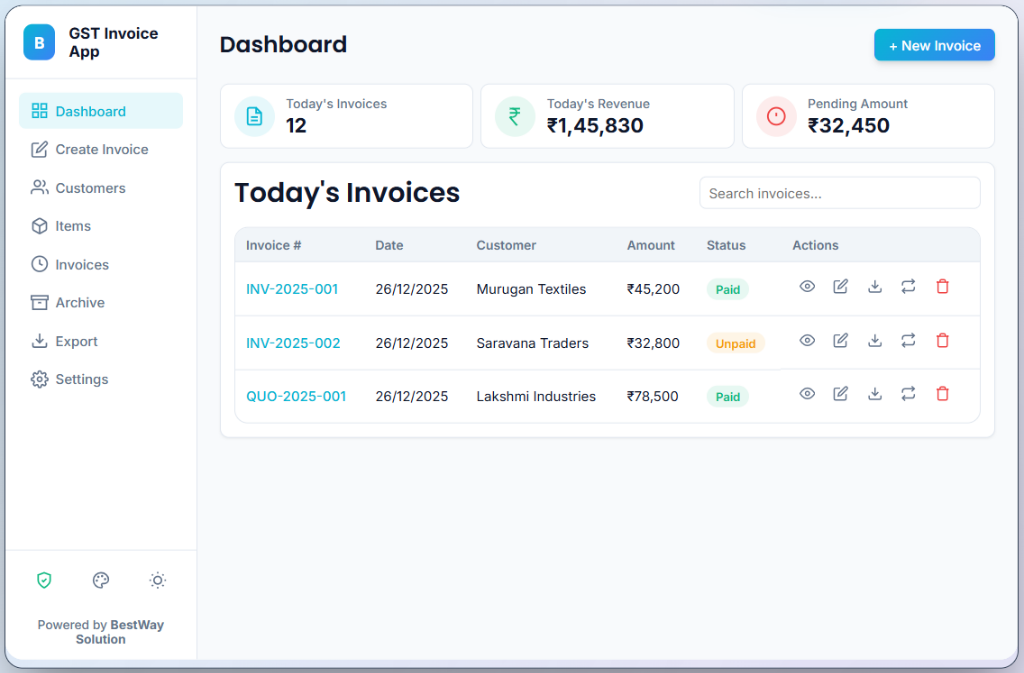Open Settings from the sidebar
Image resolution: width=1024 pixels, height=673 pixels.
[x=101, y=379]
